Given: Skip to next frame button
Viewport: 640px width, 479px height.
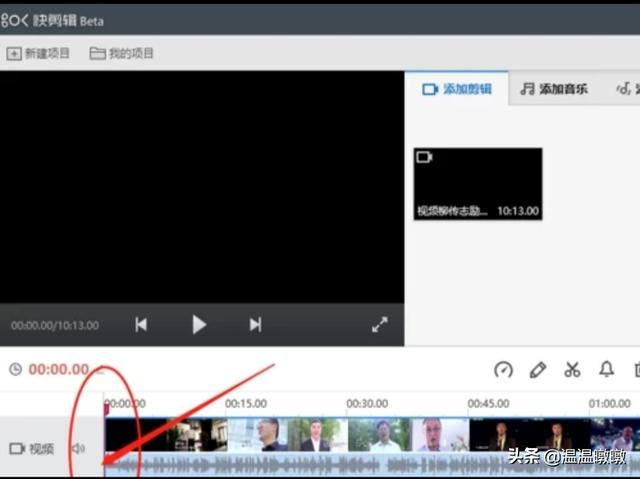Looking at the screenshot, I should coord(255,324).
